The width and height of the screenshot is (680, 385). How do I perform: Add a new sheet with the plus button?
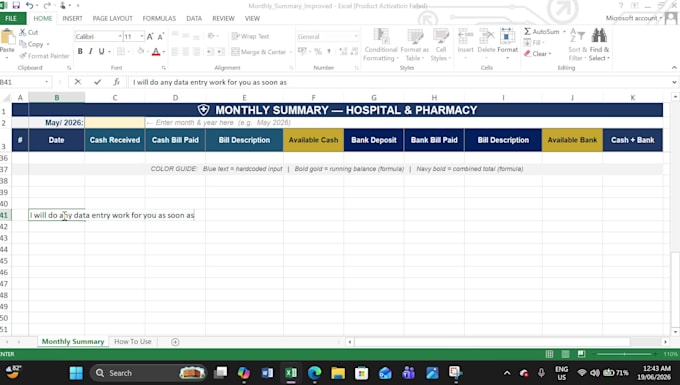click(175, 342)
